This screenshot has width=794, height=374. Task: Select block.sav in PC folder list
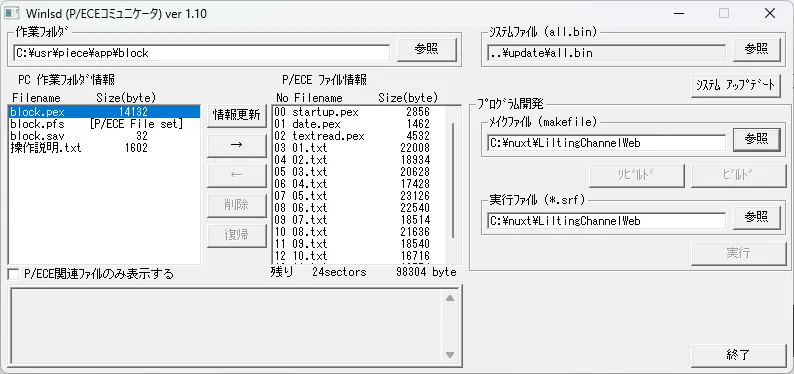(x=104, y=136)
